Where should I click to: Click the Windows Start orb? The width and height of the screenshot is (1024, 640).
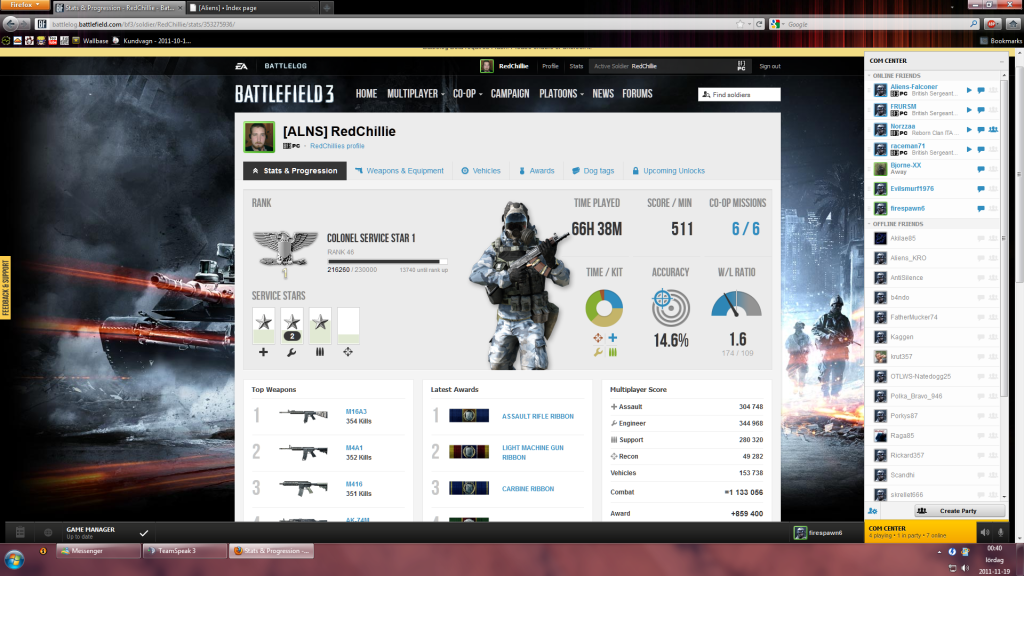[14, 559]
